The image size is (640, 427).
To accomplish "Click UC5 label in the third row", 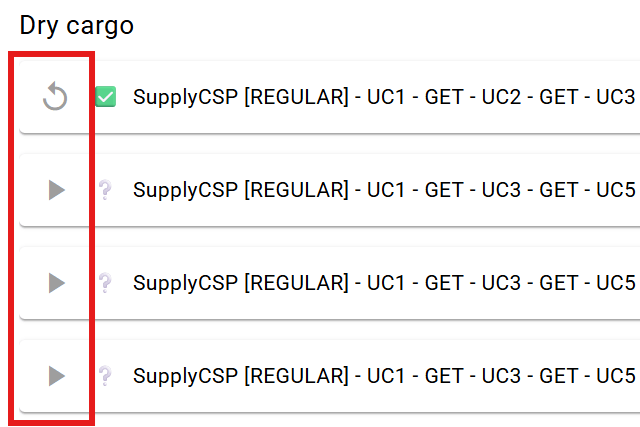I will (x=616, y=283).
